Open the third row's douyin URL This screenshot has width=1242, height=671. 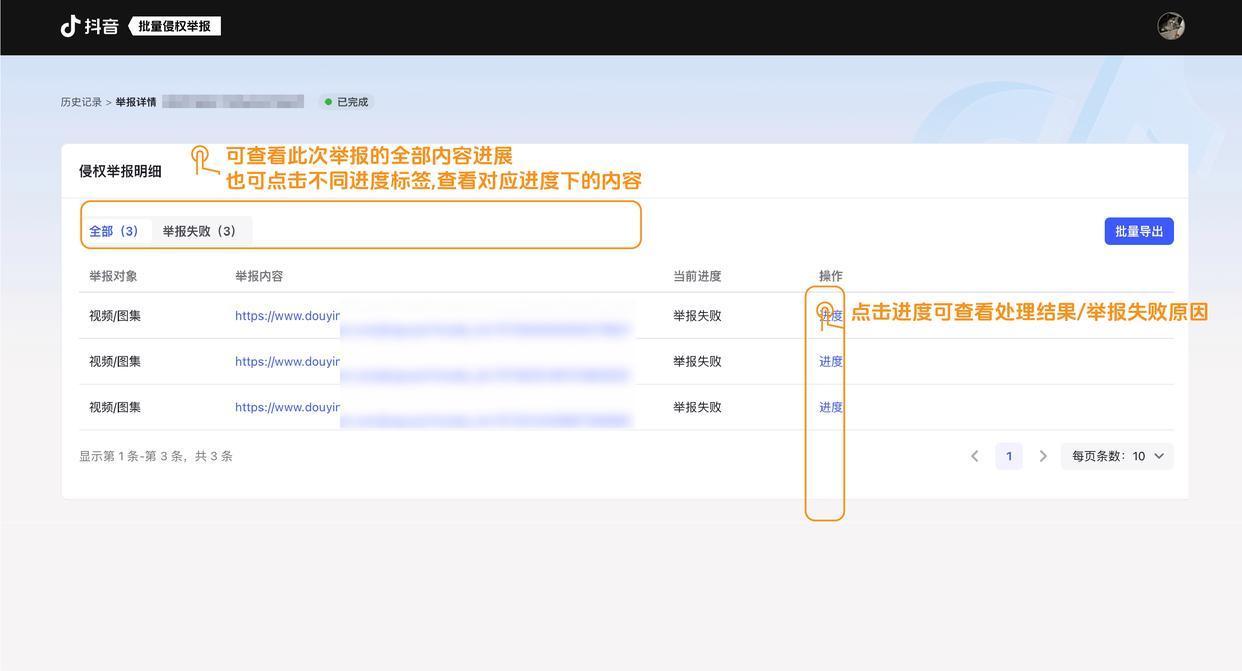288,408
